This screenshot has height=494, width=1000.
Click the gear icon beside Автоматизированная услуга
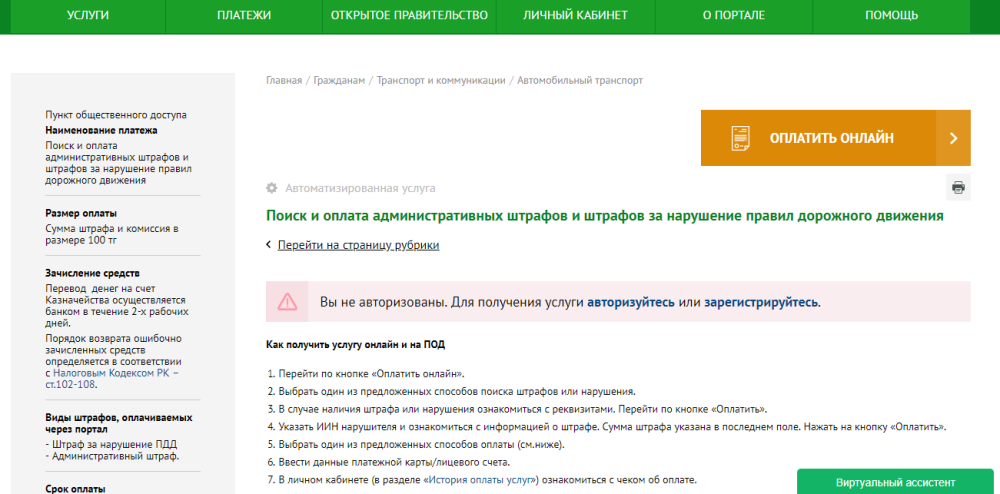point(271,188)
